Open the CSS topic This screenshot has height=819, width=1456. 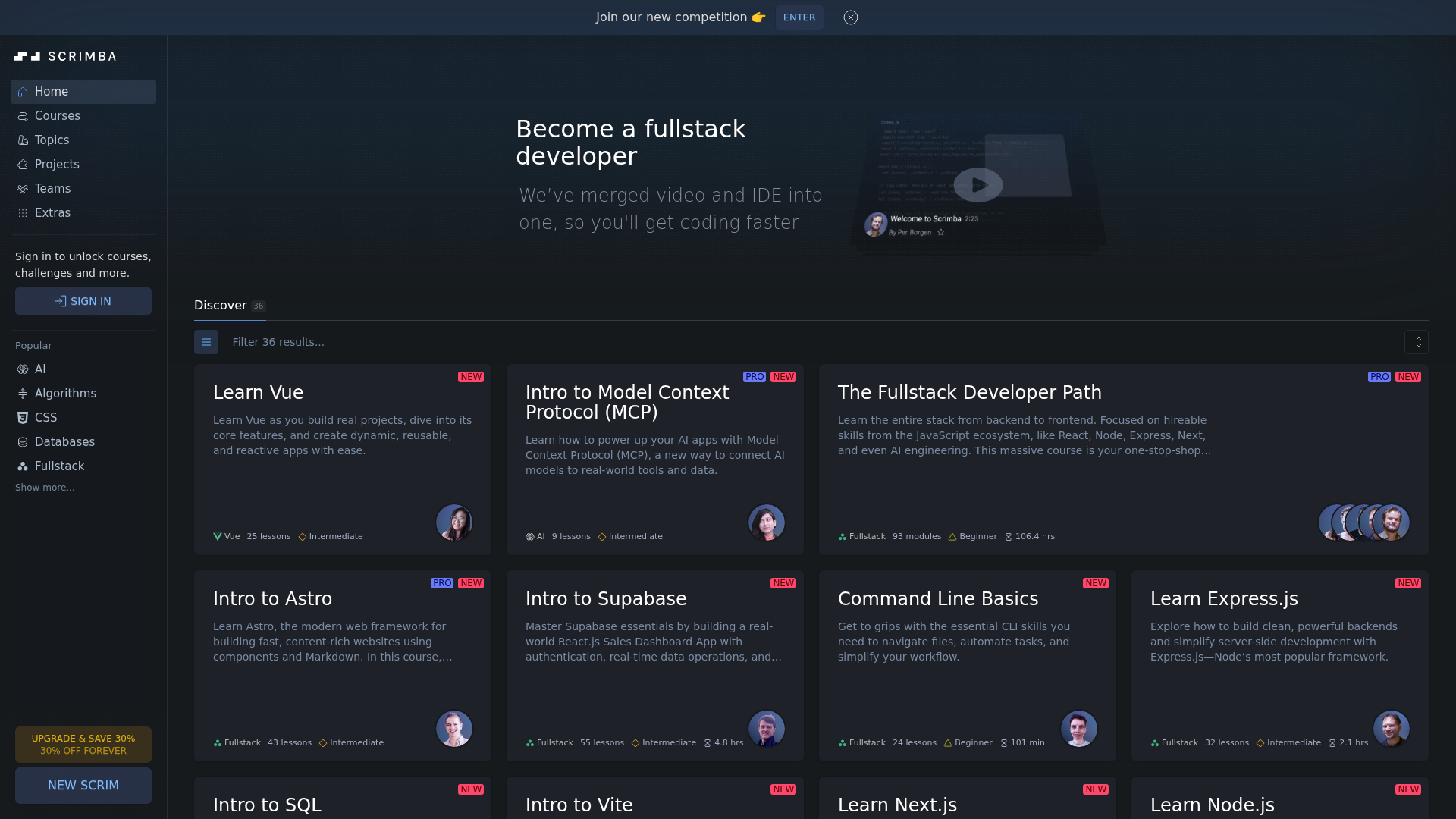(x=45, y=418)
